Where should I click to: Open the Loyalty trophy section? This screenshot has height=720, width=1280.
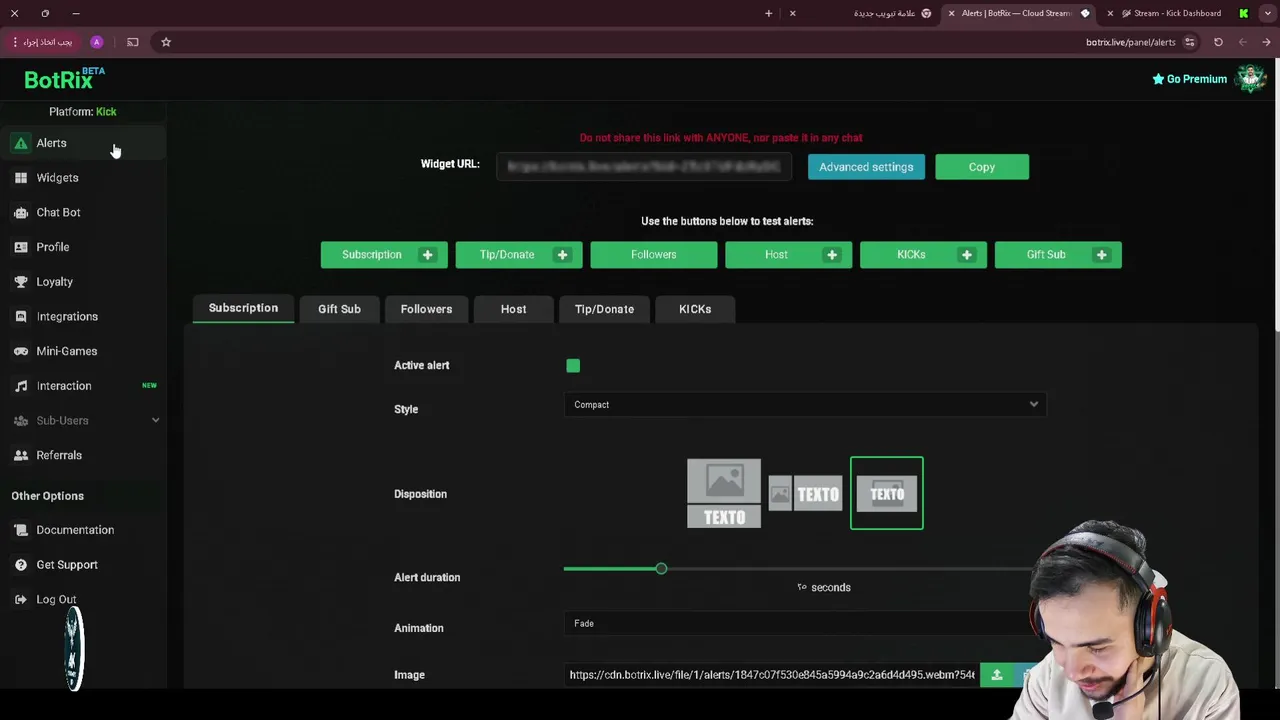54,282
